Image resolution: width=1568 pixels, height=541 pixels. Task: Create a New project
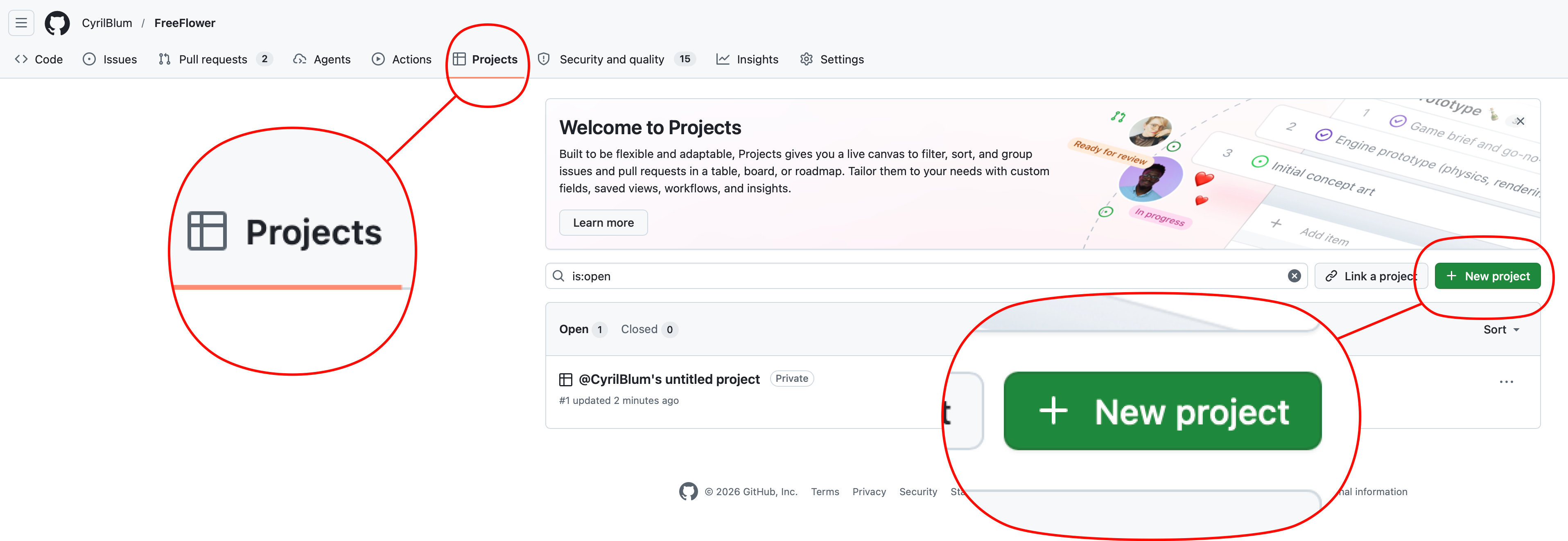click(1487, 276)
